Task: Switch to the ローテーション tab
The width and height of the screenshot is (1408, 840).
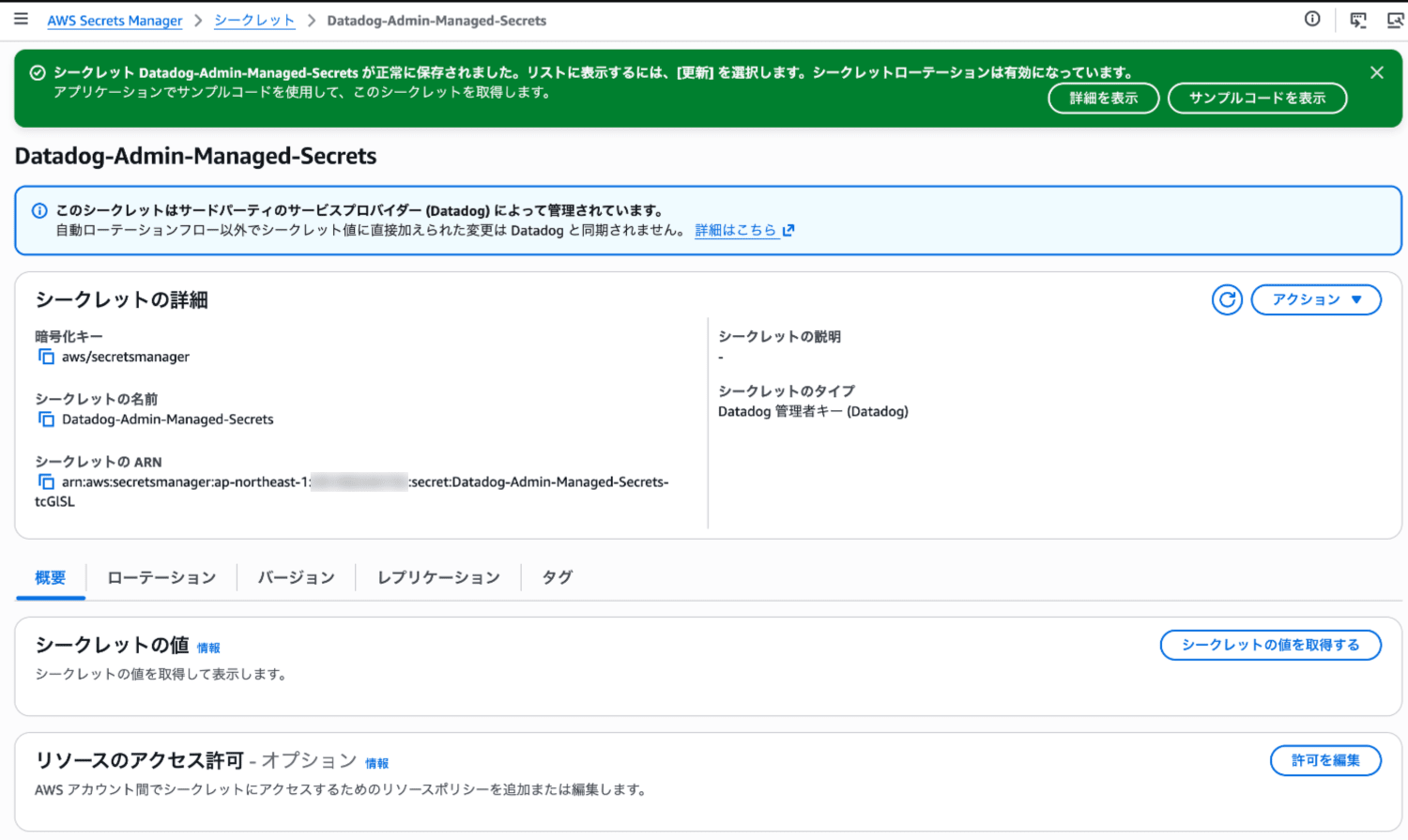Action: [x=161, y=577]
